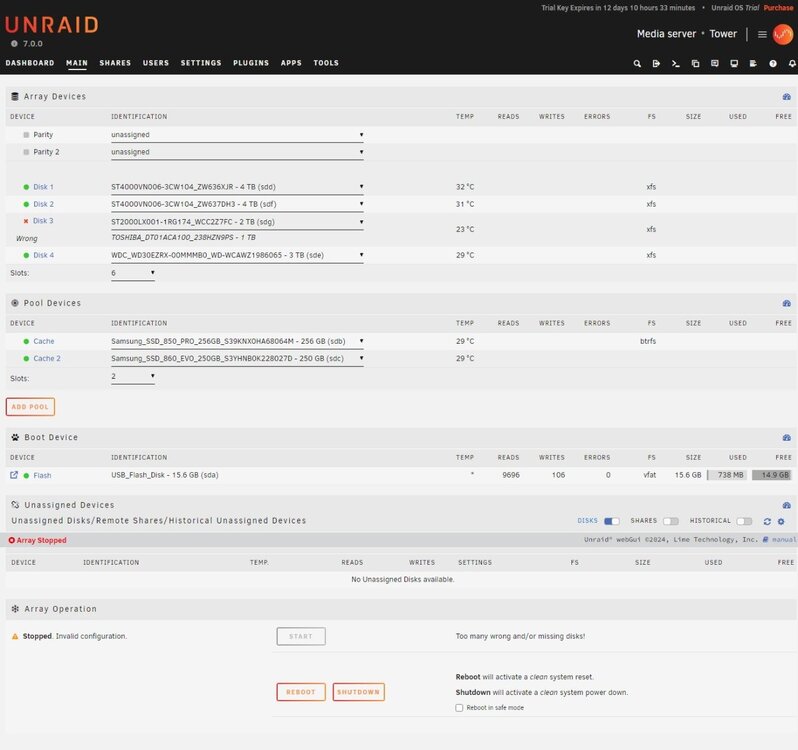This screenshot has height=750, width=798.
Task: Open the Disk 1 device dropdown
Action: pyautogui.click(x=237, y=187)
